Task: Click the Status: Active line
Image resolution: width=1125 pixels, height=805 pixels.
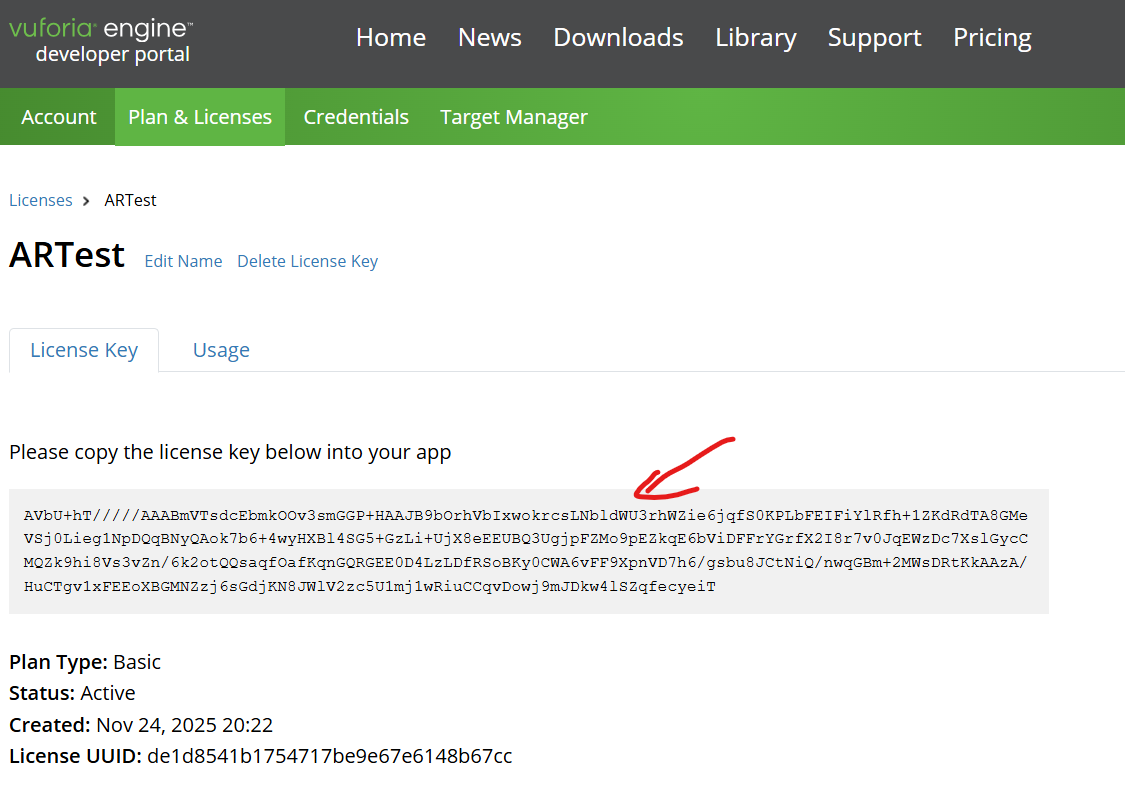Action: 72,693
